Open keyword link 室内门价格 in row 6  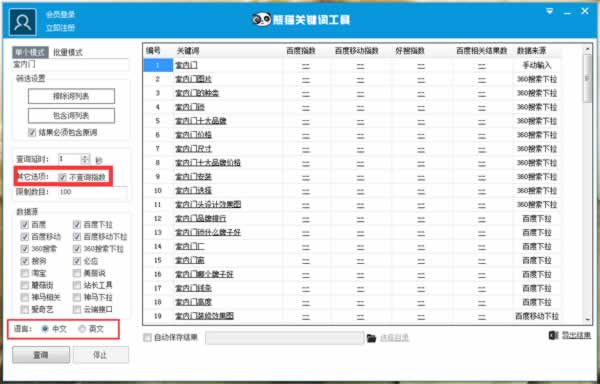(x=193, y=135)
